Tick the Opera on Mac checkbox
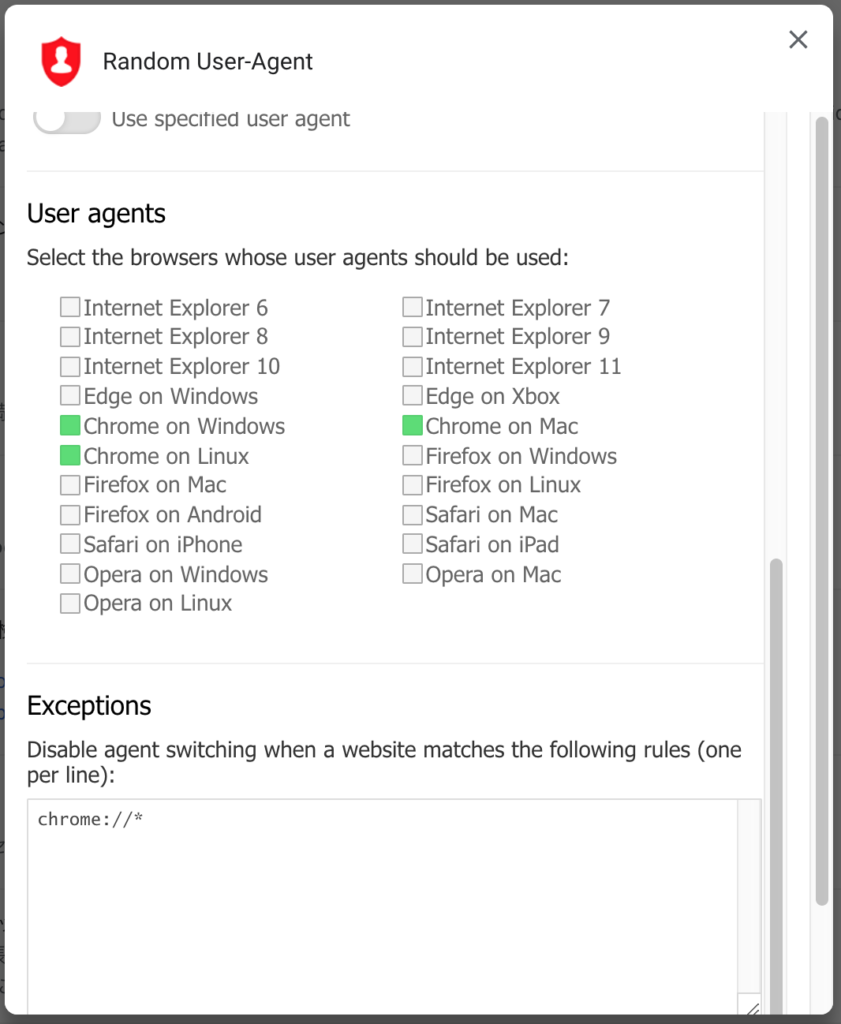 click(412, 574)
